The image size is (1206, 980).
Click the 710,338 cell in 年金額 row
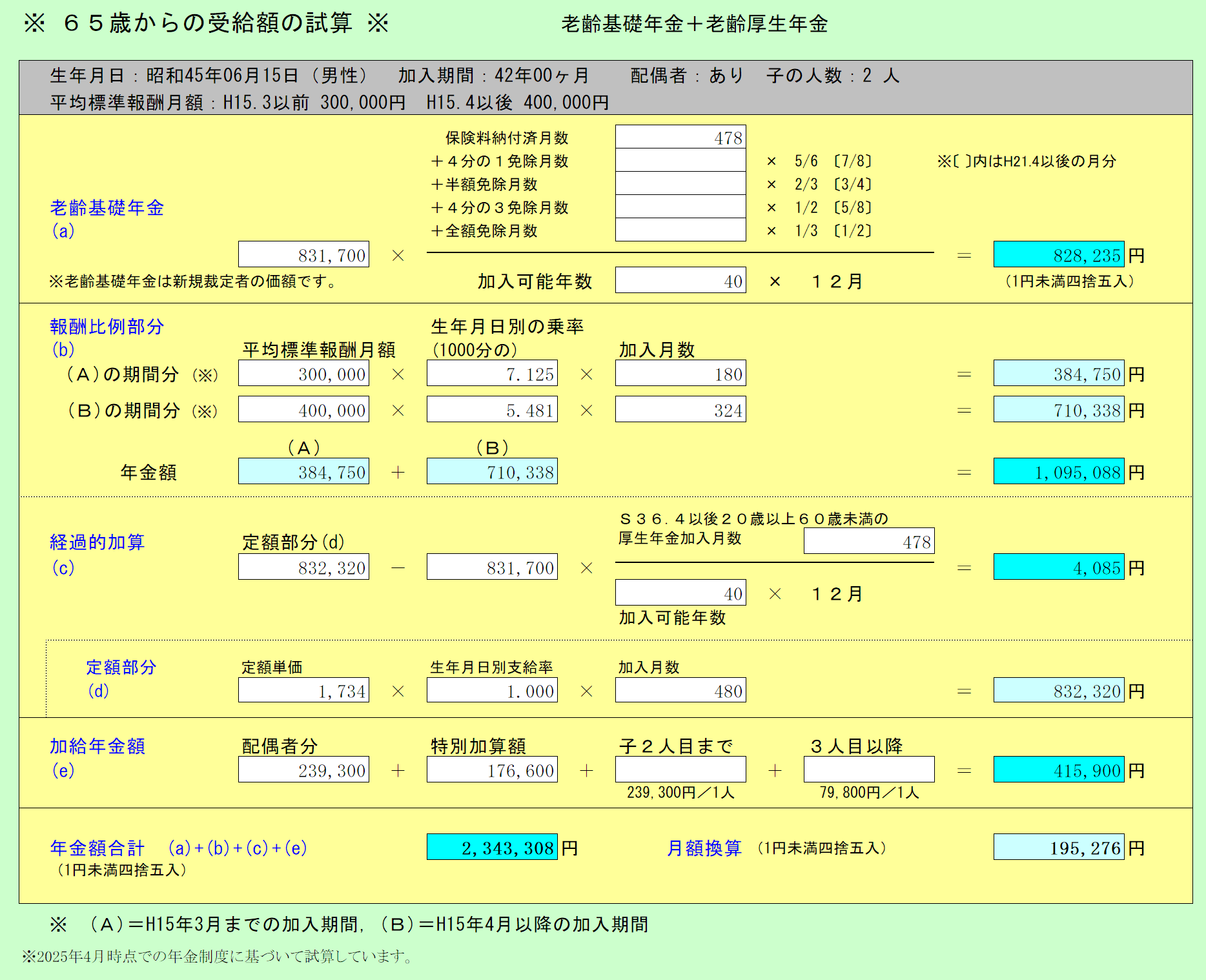tap(492, 471)
